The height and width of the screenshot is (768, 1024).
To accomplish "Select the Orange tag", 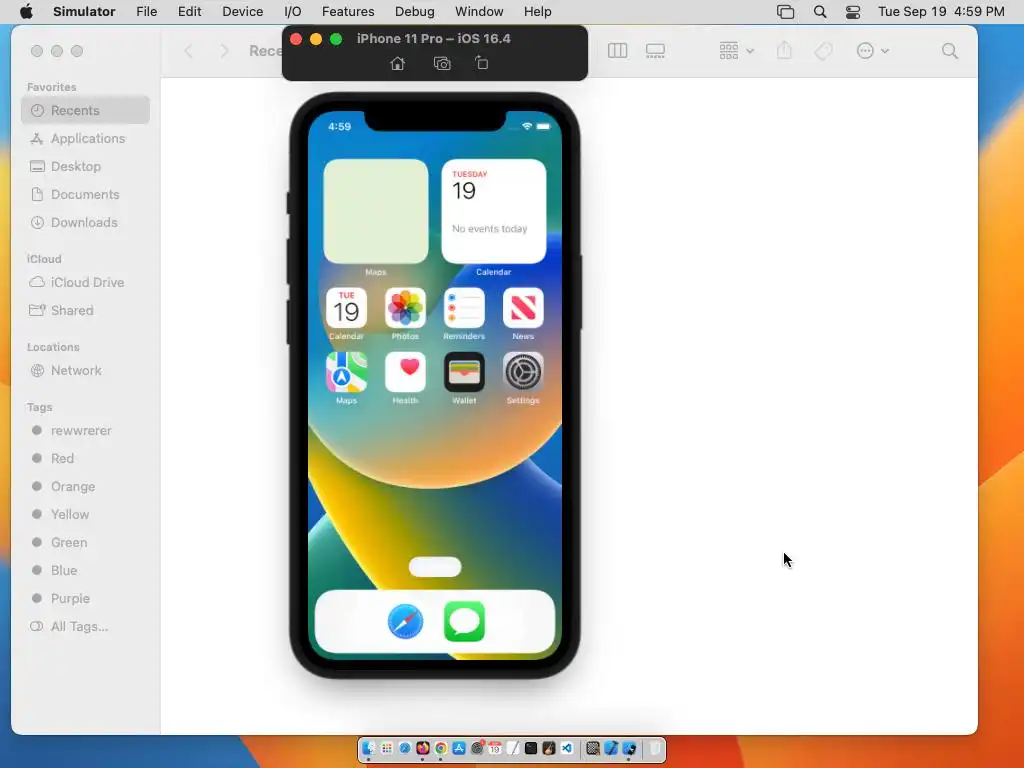I will pos(86,487).
